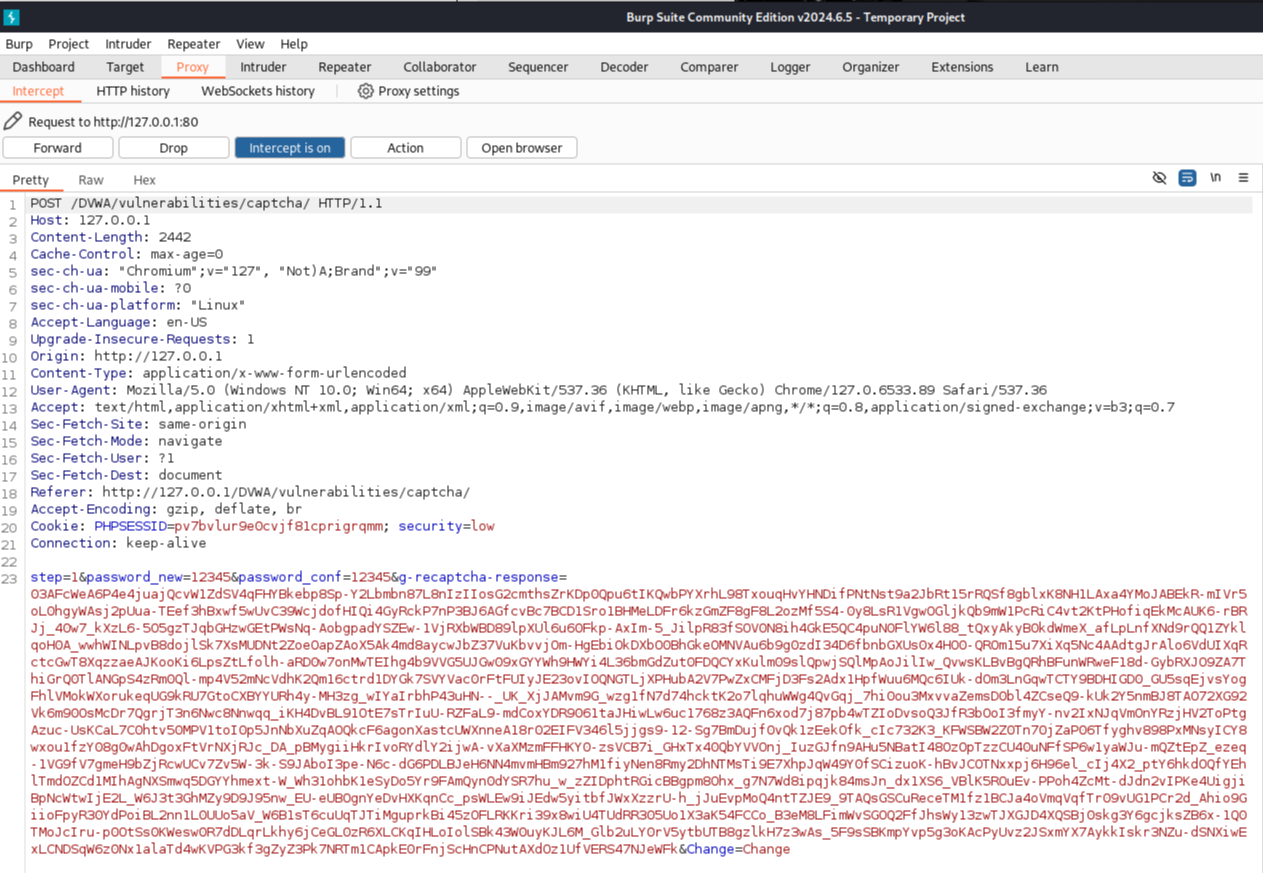Image resolution: width=1263 pixels, height=873 pixels.
Task: Click the 'Change=Change' body parameter
Action: click(738, 850)
